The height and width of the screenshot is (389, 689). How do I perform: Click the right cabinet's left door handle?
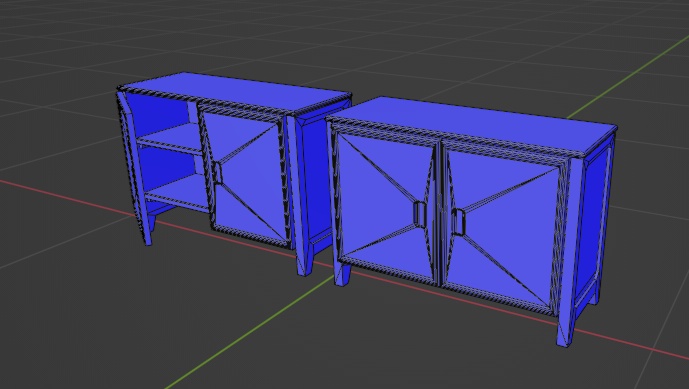pos(420,214)
